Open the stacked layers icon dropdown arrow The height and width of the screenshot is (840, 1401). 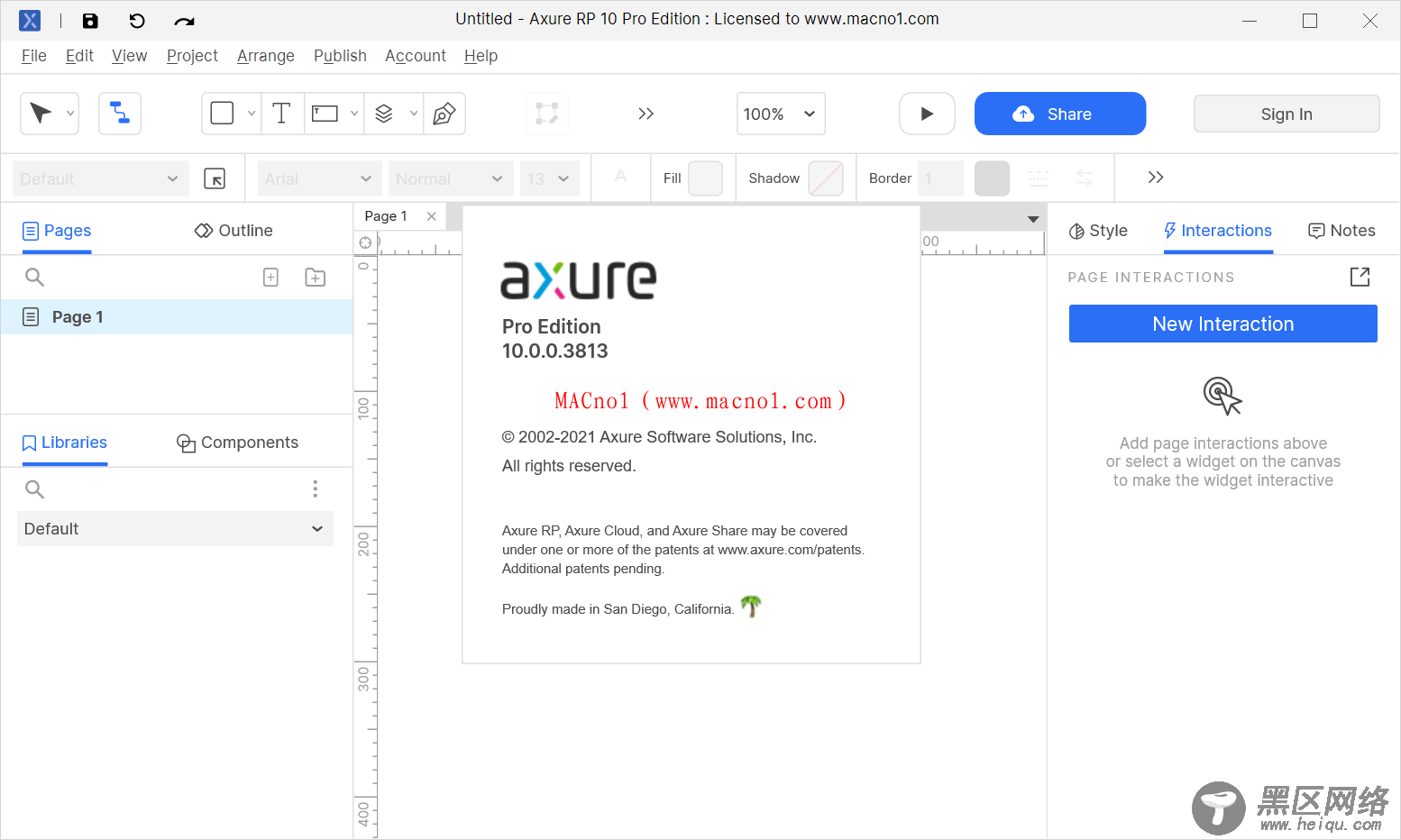click(x=414, y=114)
